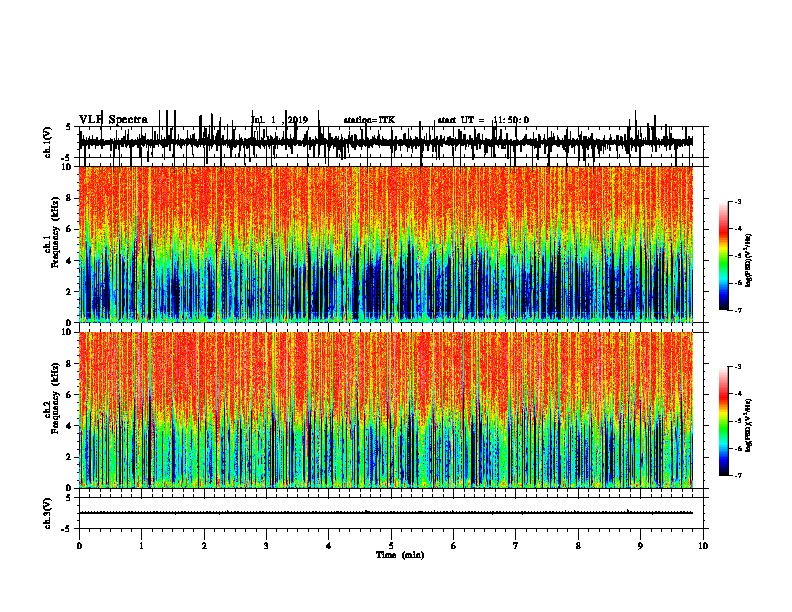Image resolution: width=792 pixels, height=612 pixels.
Task: Click the ch.1 voltage waveform trace
Action: point(386,142)
